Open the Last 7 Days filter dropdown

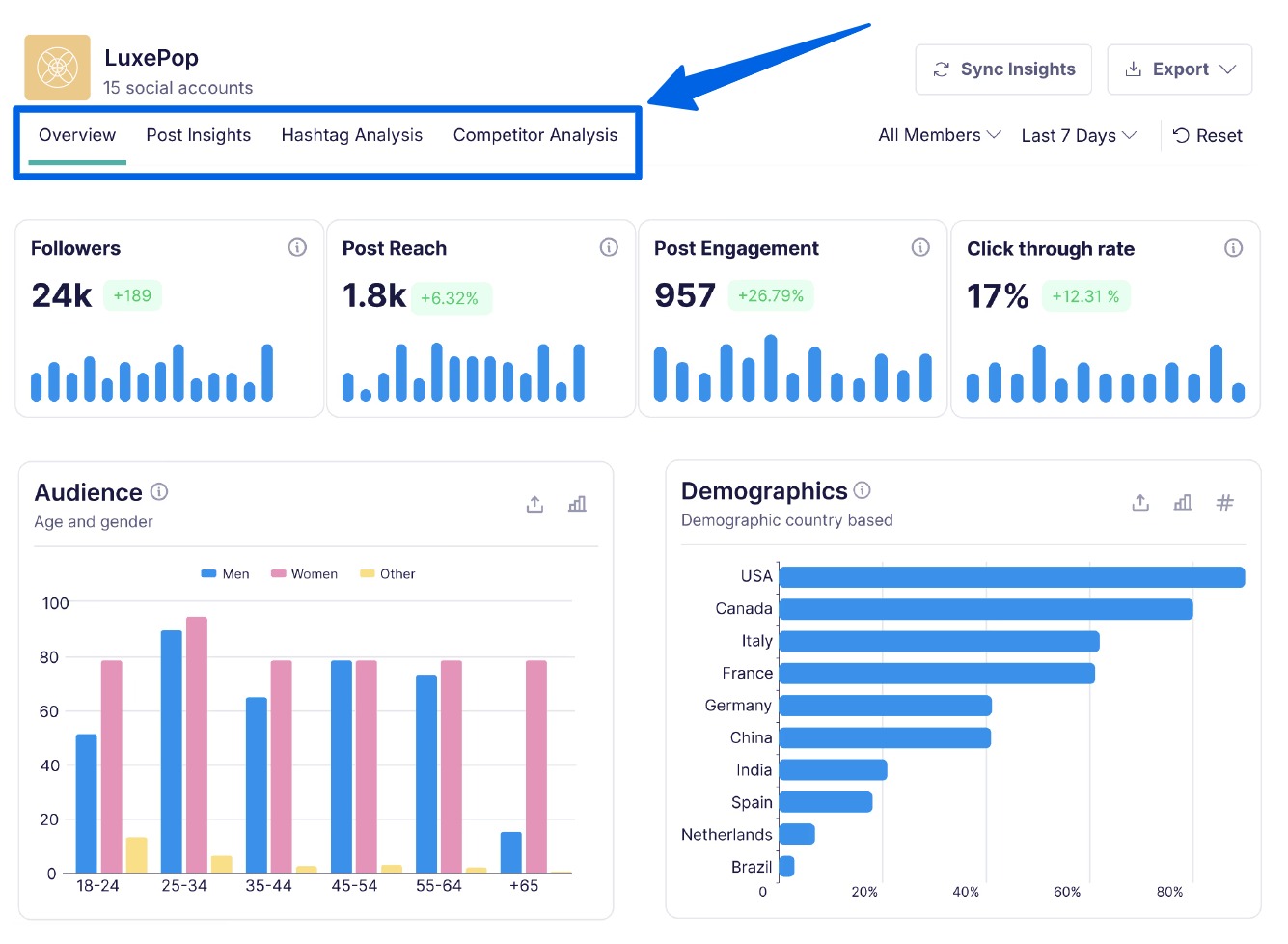(1078, 135)
